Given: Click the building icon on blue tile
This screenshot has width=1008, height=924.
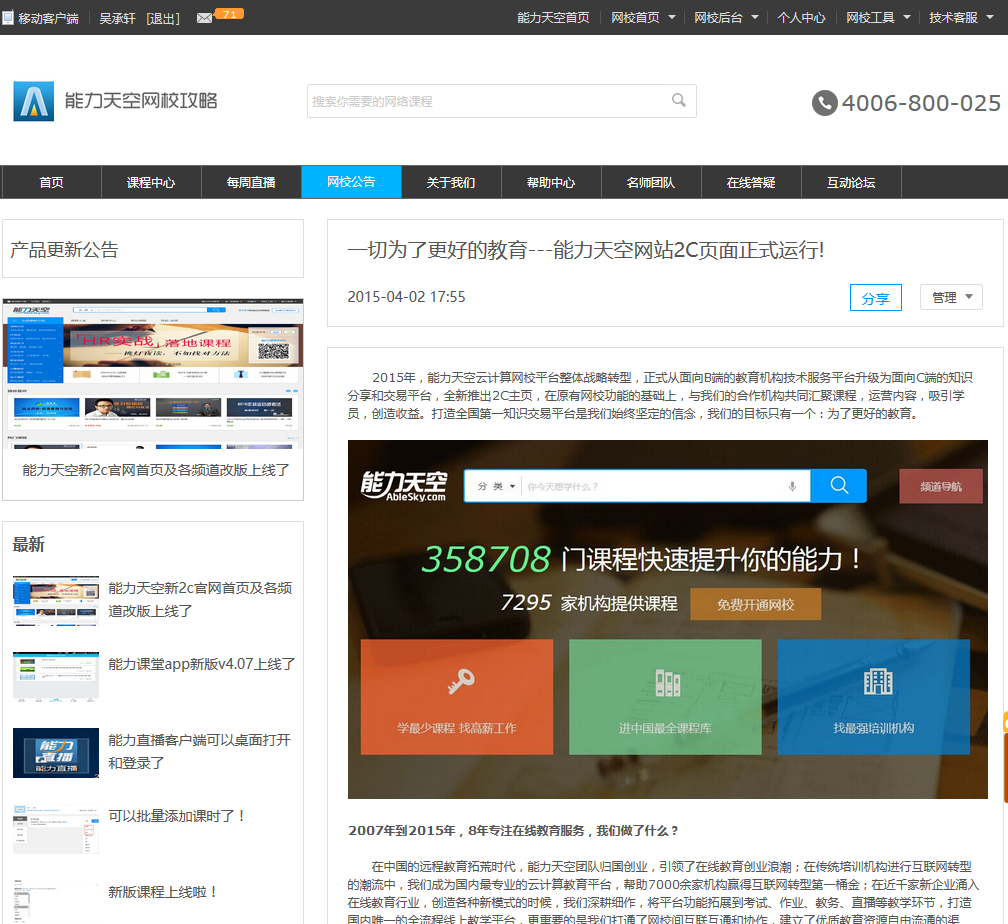Looking at the screenshot, I should 877,682.
